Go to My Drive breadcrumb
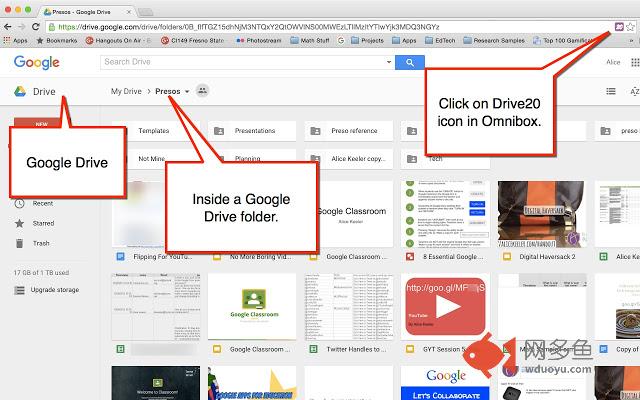The image size is (640, 400). [x=126, y=91]
